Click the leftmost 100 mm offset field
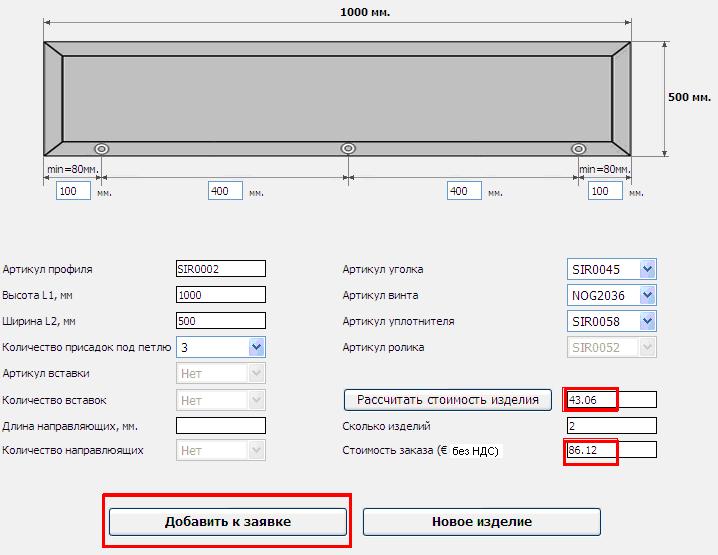 (73, 191)
